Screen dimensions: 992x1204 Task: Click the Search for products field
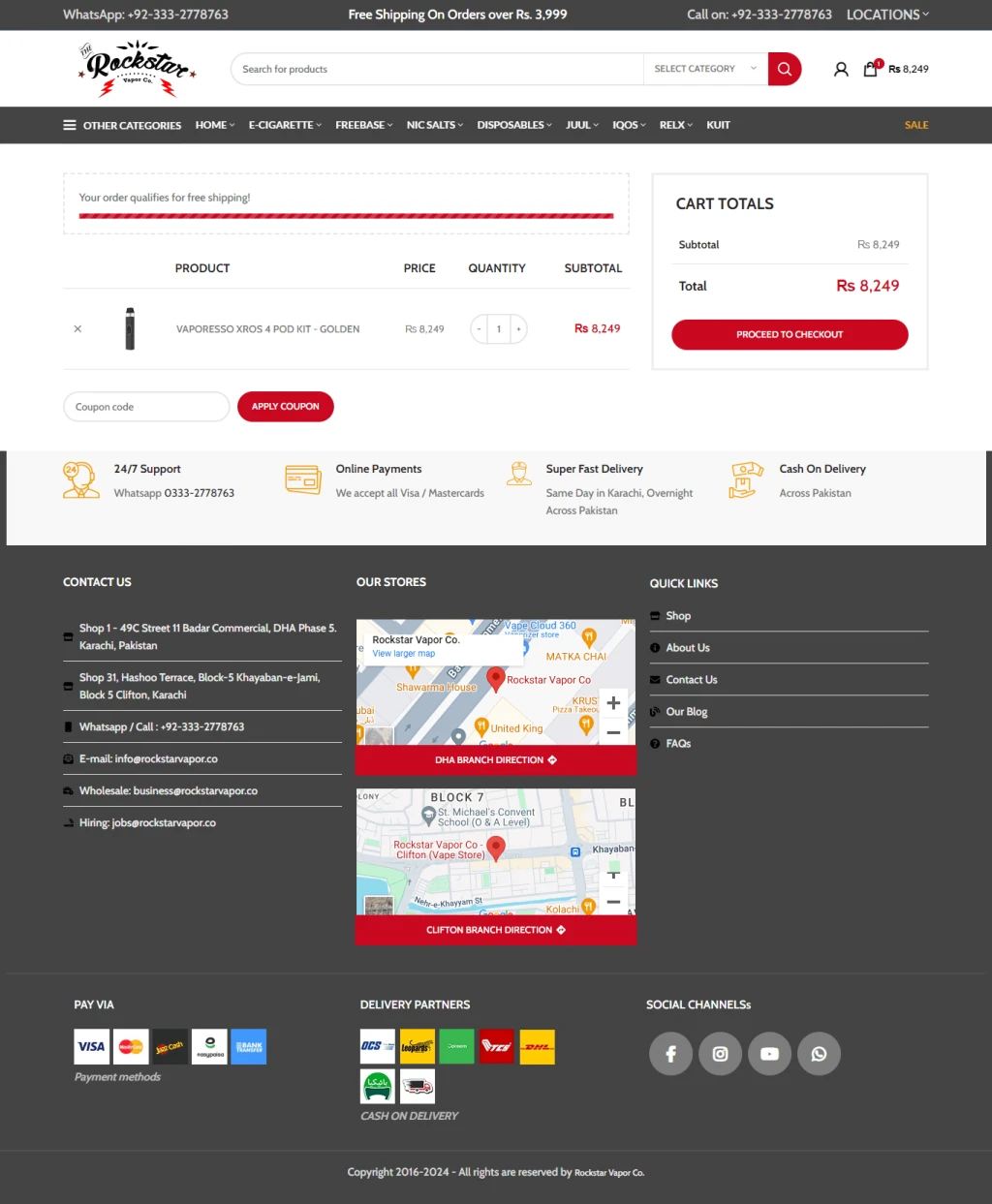(437, 69)
